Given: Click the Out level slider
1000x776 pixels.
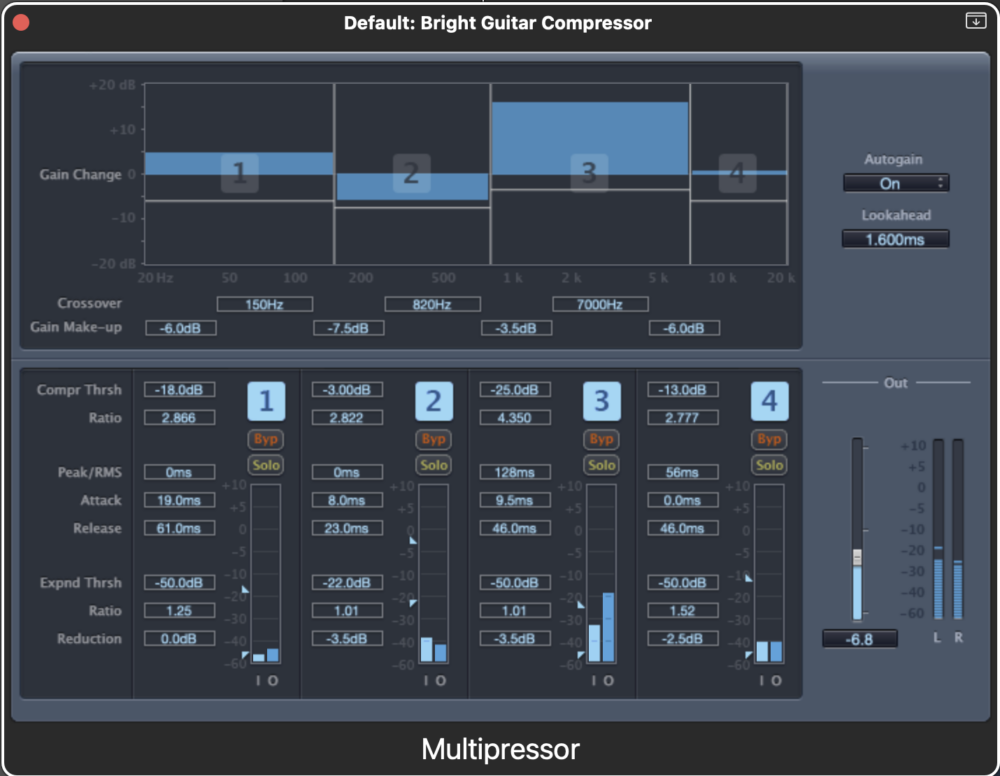Looking at the screenshot, I should point(856,558).
